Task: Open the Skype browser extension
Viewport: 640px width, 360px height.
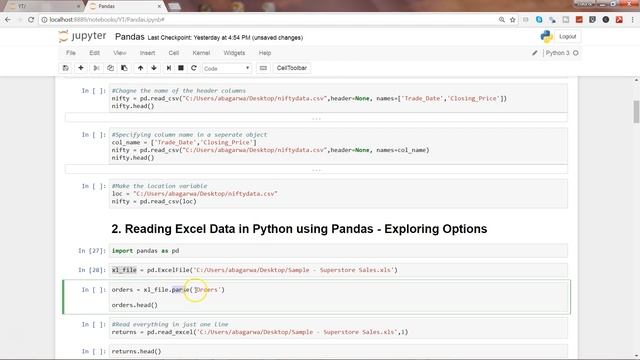Action: coord(539,20)
